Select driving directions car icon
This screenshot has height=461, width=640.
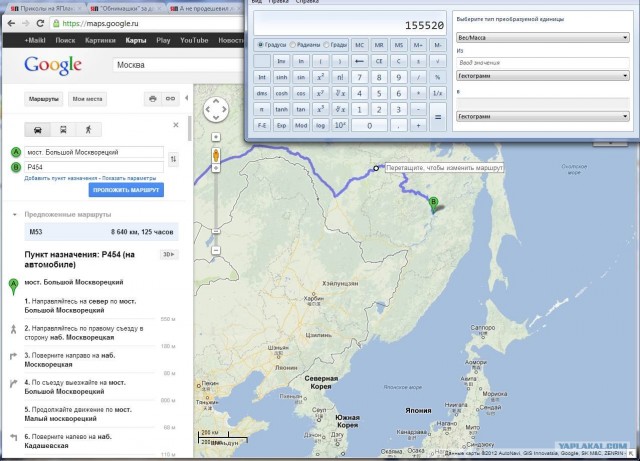[38, 130]
